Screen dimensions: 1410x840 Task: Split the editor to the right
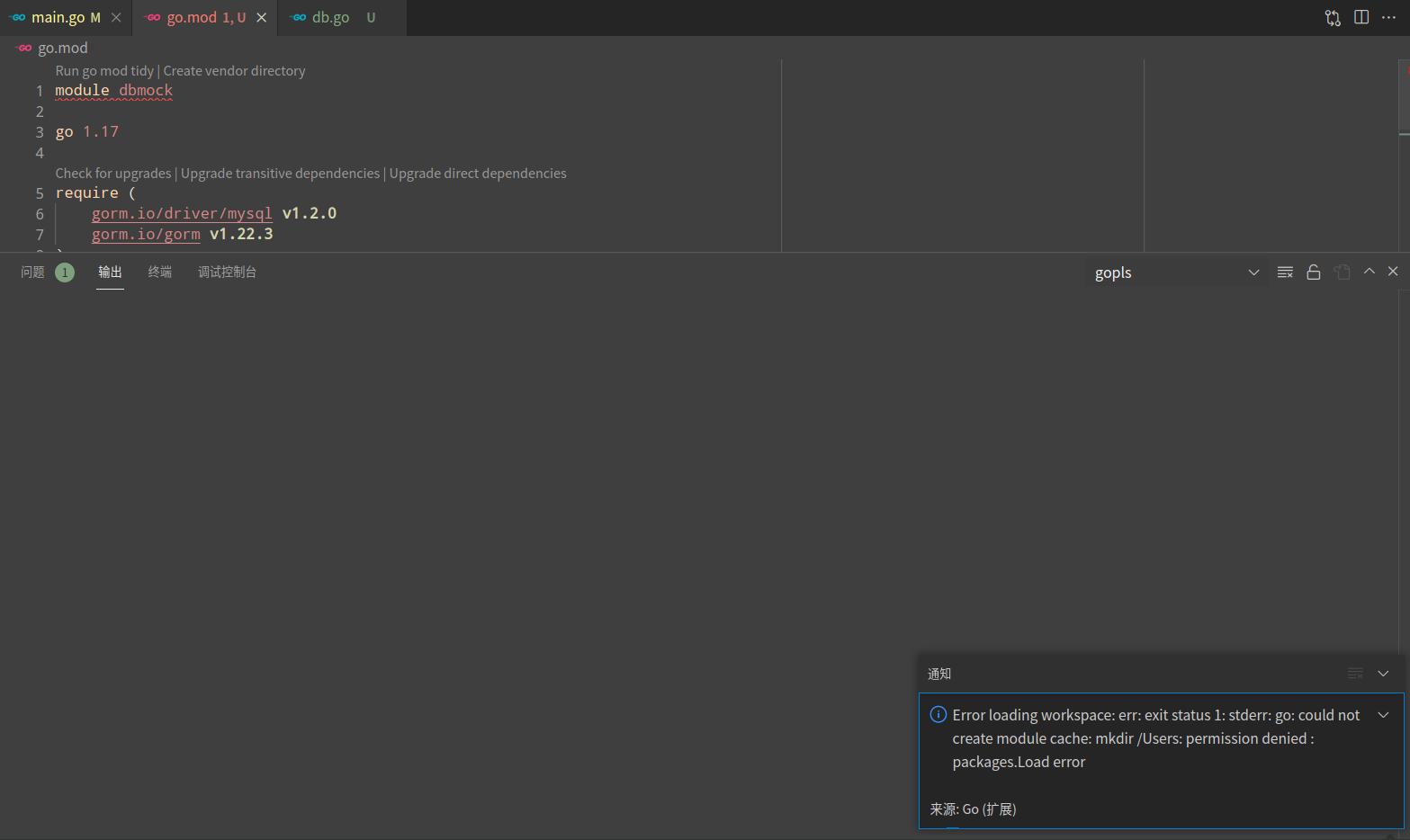(x=1361, y=17)
